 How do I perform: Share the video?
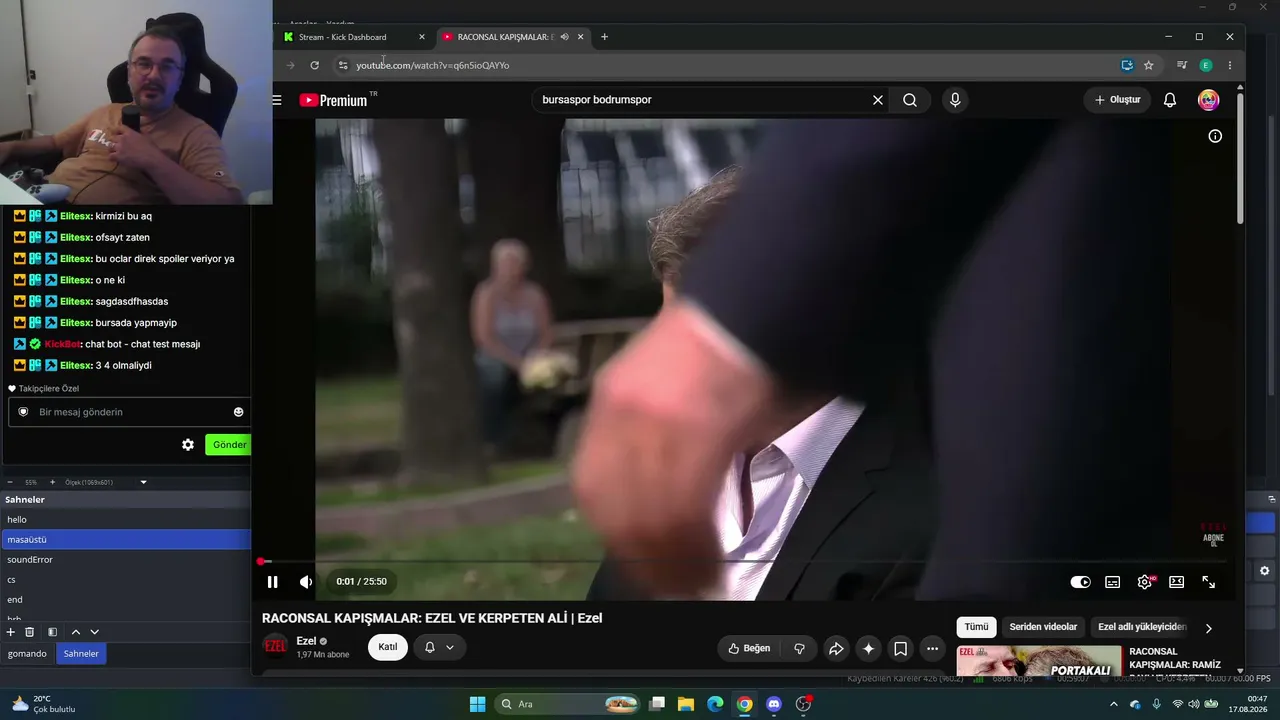coord(836,648)
